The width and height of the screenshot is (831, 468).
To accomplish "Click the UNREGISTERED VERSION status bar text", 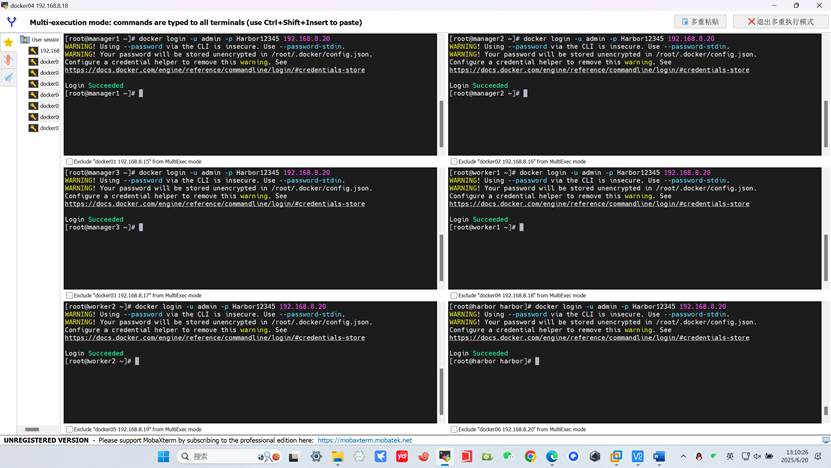I will tap(46, 440).
